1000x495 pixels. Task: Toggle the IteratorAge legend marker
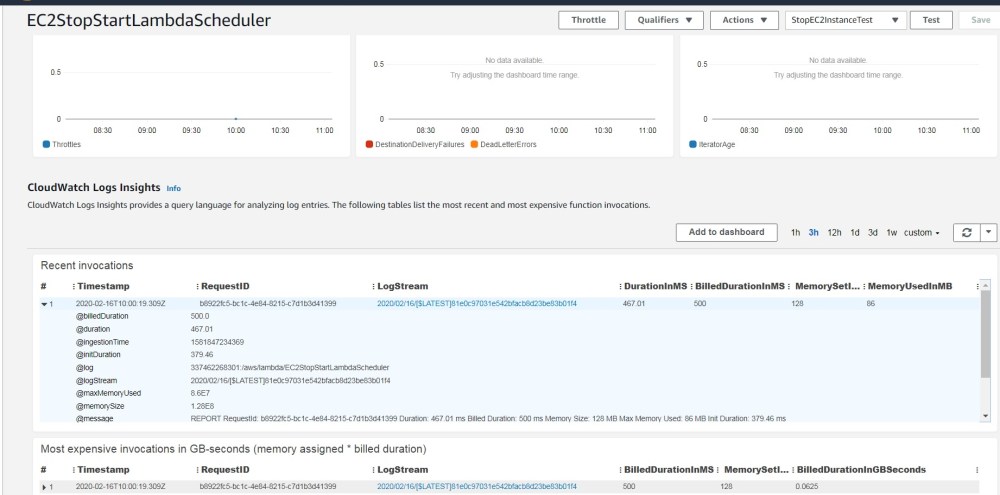[x=692, y=144]
